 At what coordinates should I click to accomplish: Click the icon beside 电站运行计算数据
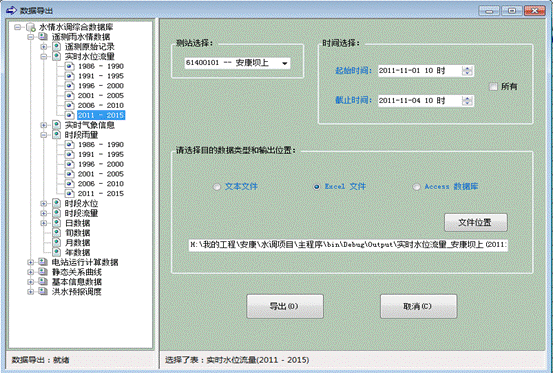(43, 262)
